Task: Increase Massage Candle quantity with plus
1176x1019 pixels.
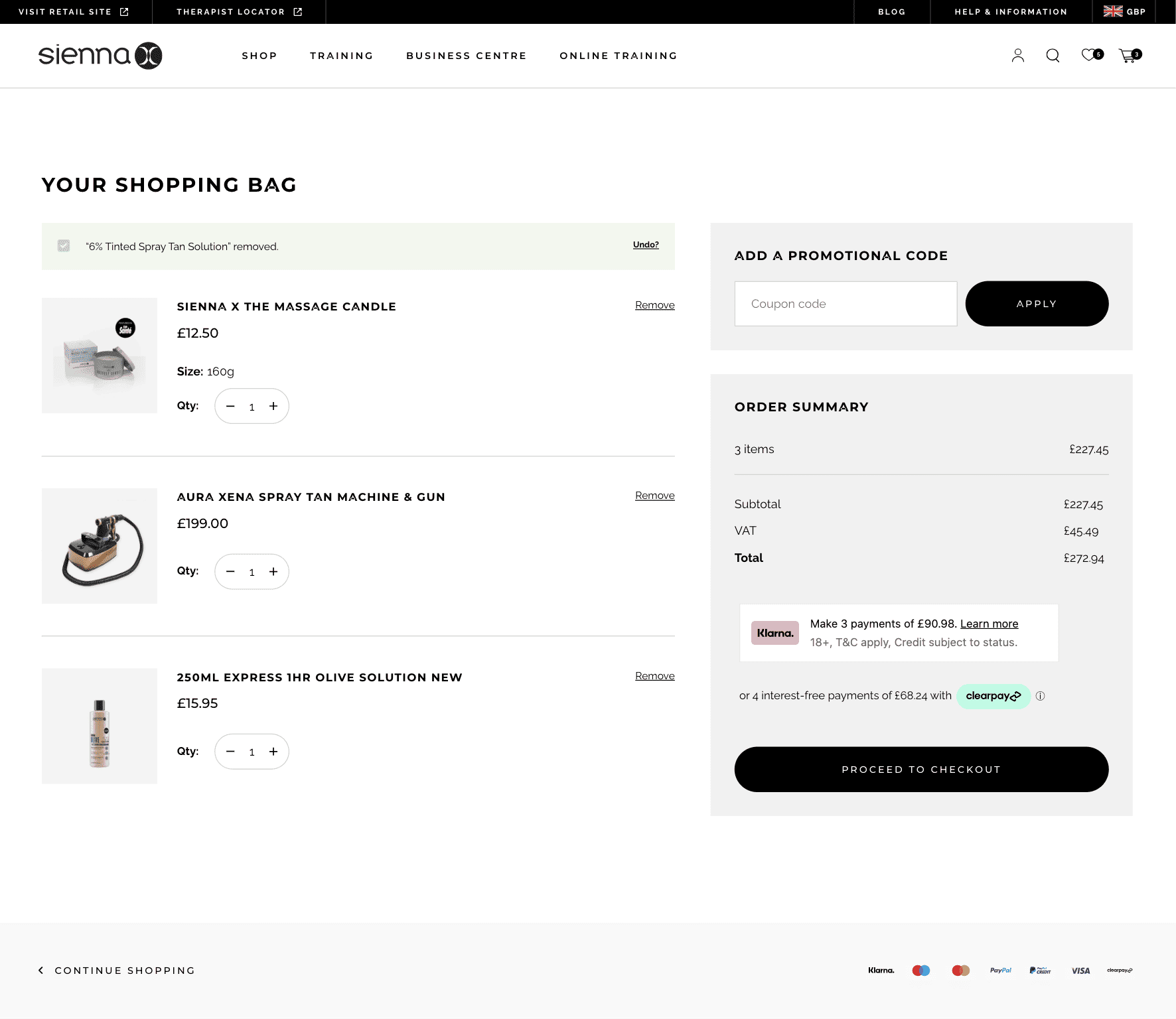Action: pyautogui.click(x=273, y=406)
